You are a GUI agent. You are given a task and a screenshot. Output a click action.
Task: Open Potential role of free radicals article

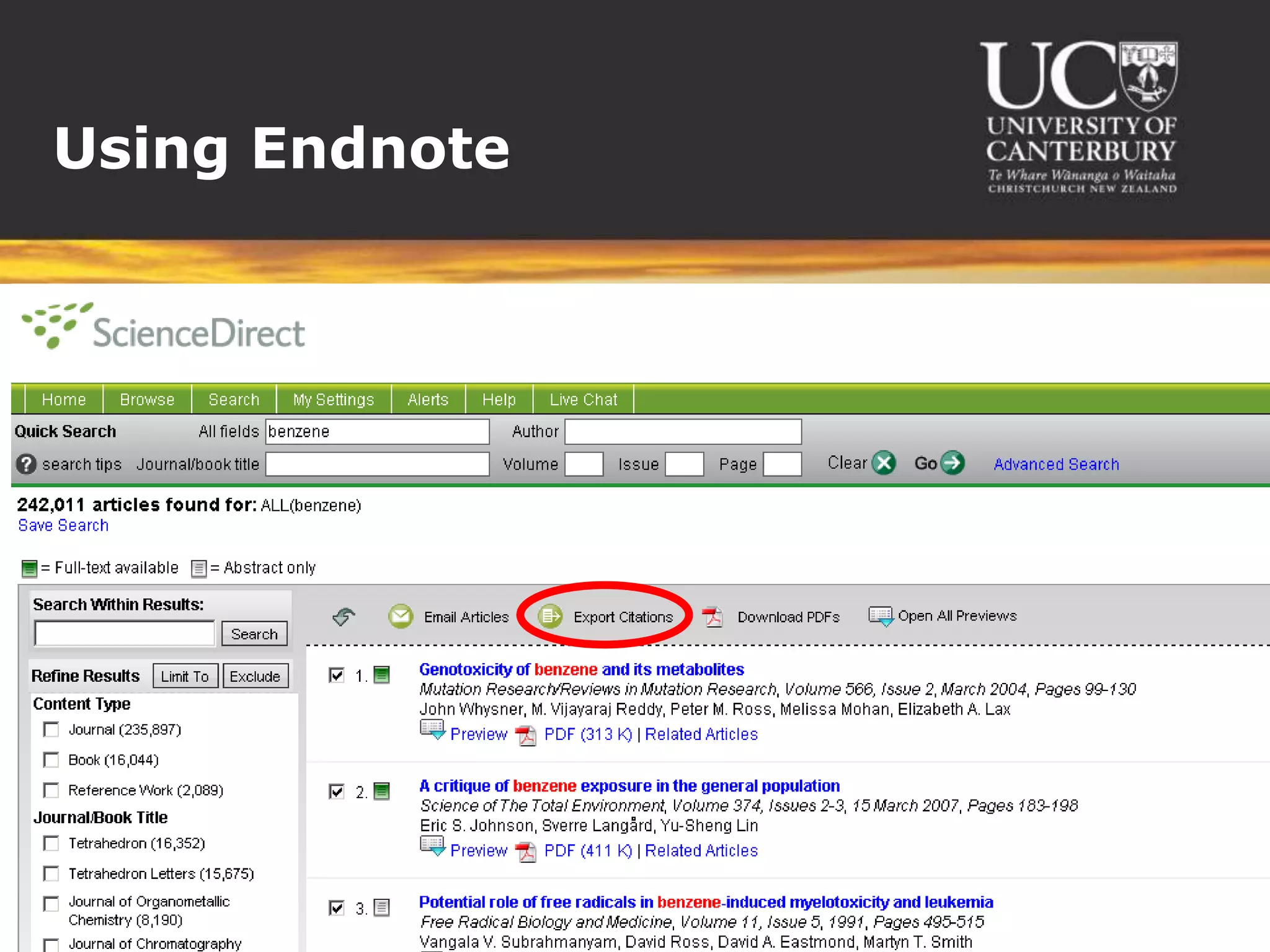tap(706, 902)
